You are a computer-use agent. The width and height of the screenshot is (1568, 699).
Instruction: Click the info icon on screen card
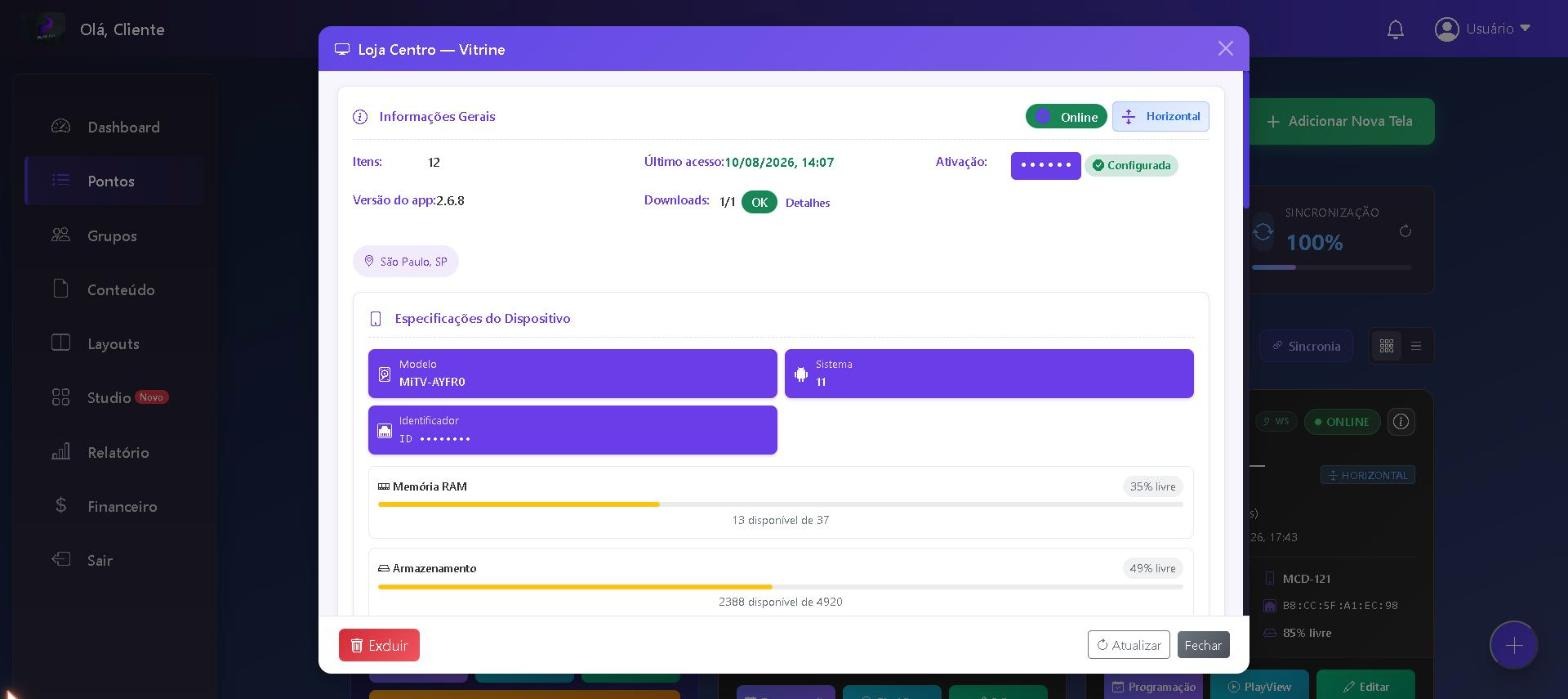pos(1401,421)
